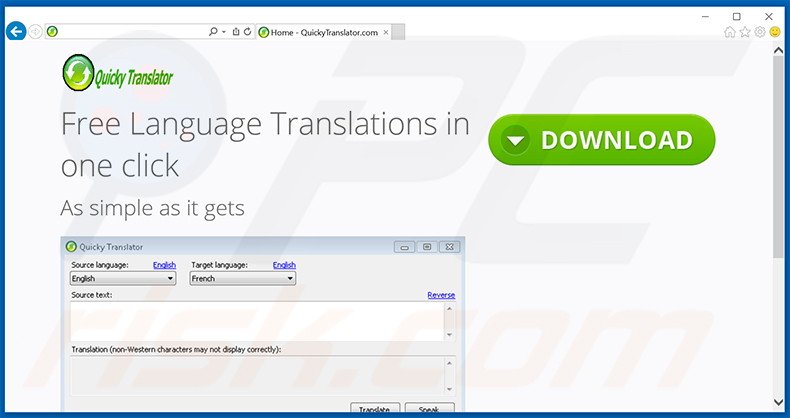Open the Target language French dropdown

pyautogui.click(x=243, y=278)
